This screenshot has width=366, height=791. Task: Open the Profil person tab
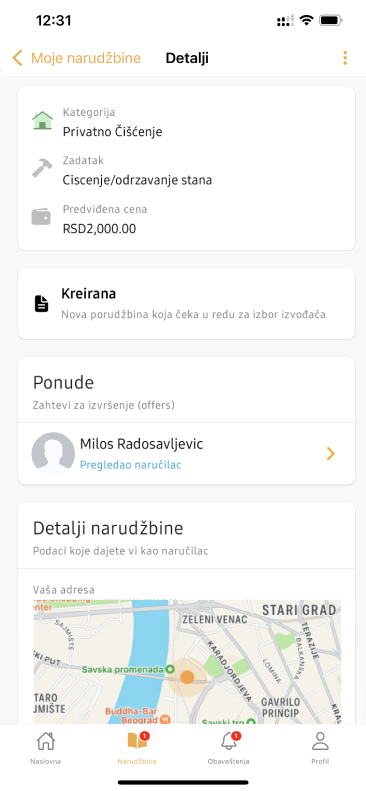(320, 747)
